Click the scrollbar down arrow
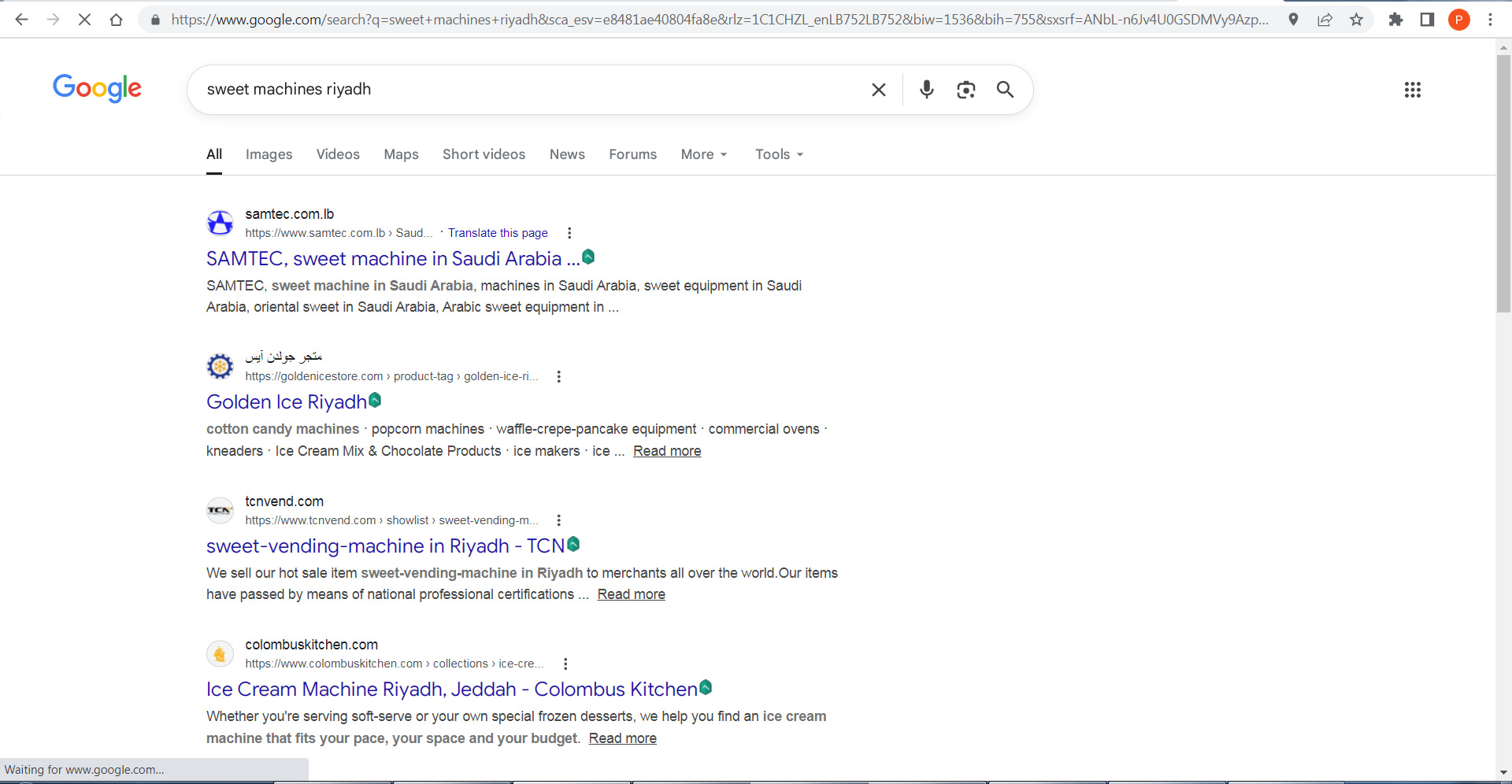Viewport: 1512px width, 784px height. [1503, 773]
